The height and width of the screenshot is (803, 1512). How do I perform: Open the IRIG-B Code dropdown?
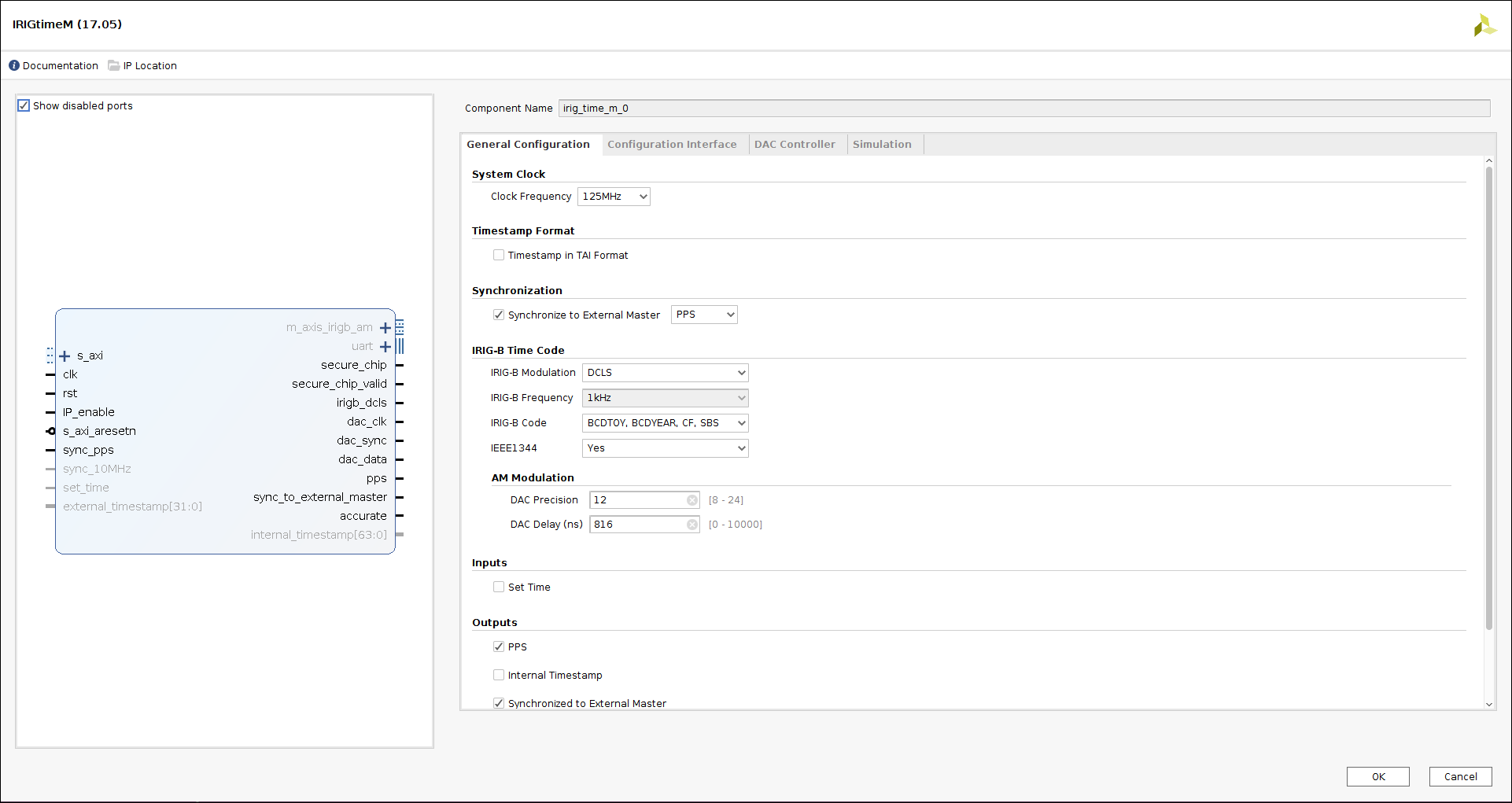click(x=665, y=423)
